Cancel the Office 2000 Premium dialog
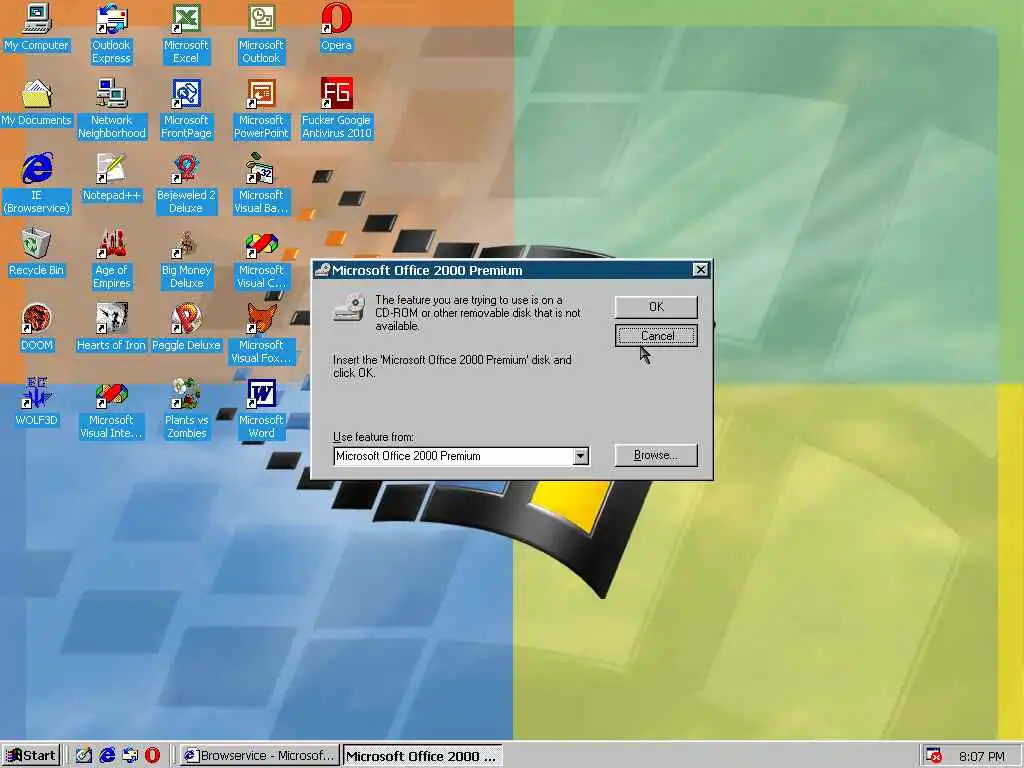 coord(656,336)
